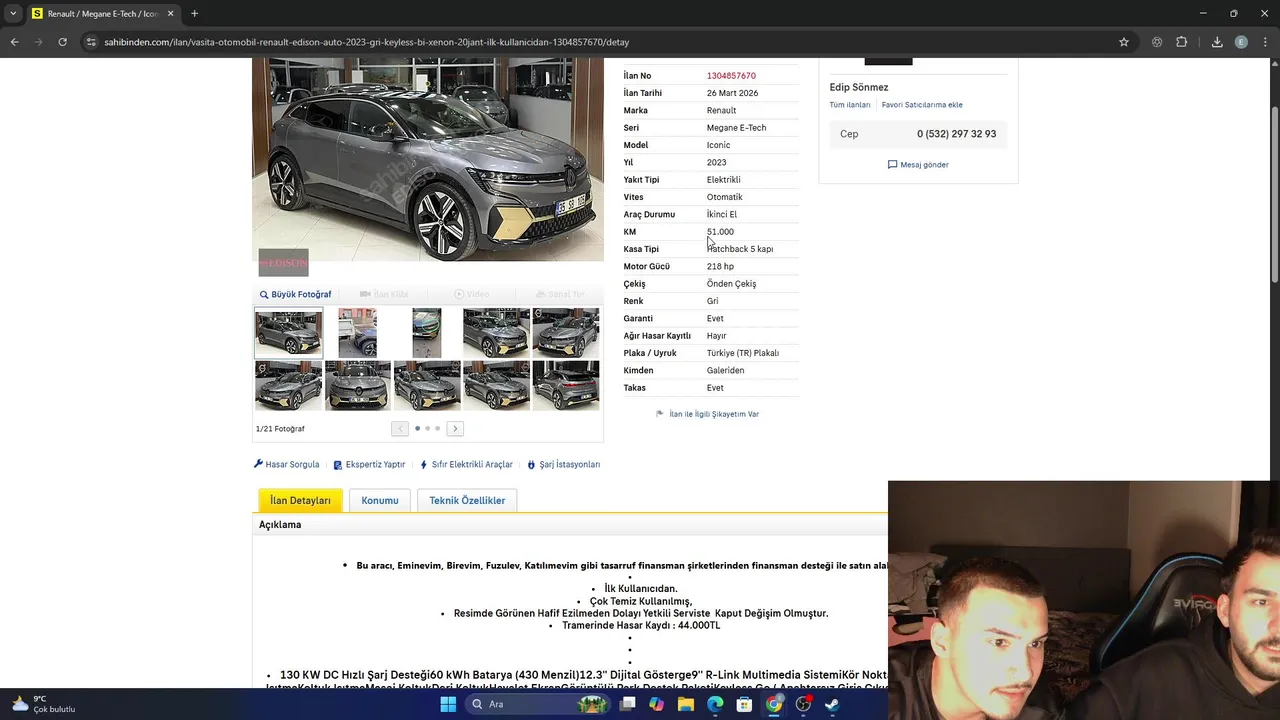Select the first car thumbnail photo

pyautogui.click(x=288, y=333)
